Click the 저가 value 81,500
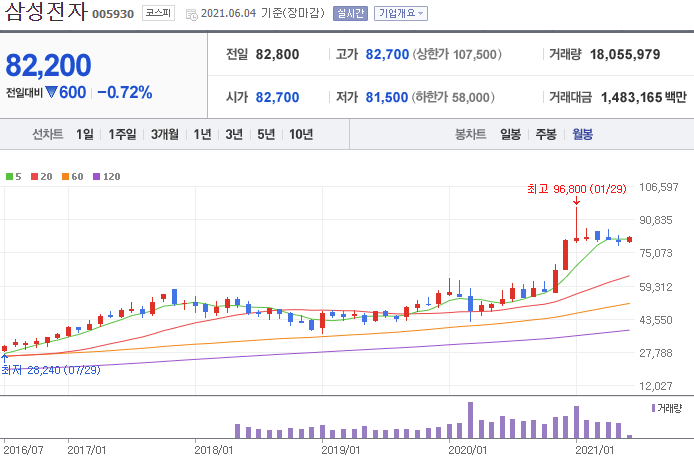 click(387, 97)
